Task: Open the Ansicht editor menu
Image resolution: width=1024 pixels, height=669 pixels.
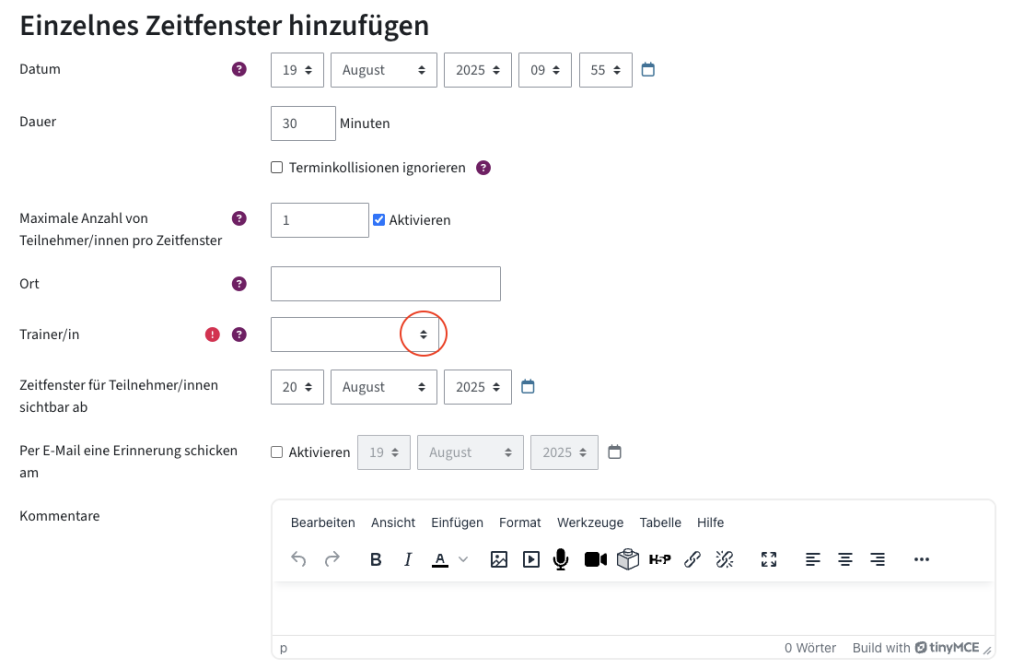Action: pos(393,523)
